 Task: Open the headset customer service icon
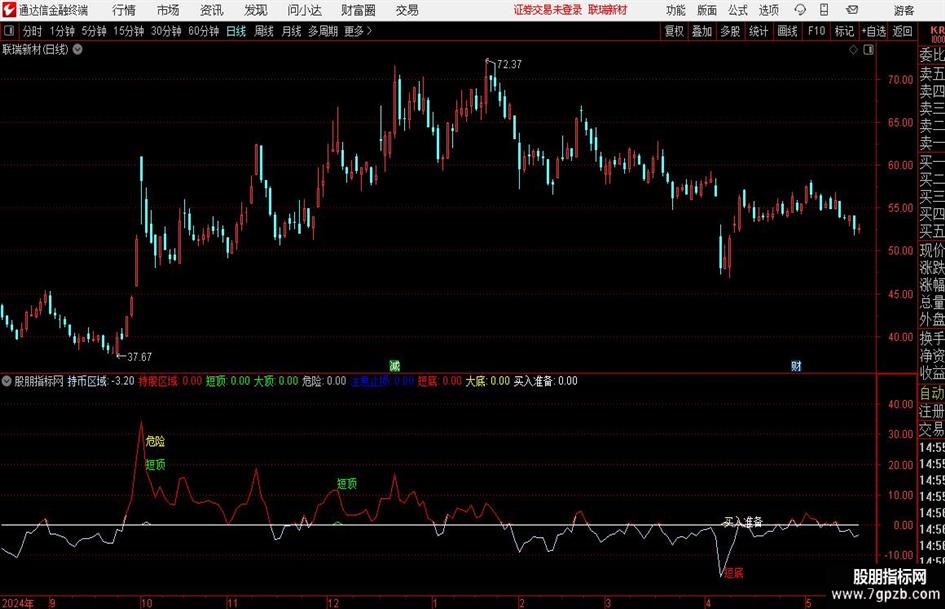coord(800,10)
